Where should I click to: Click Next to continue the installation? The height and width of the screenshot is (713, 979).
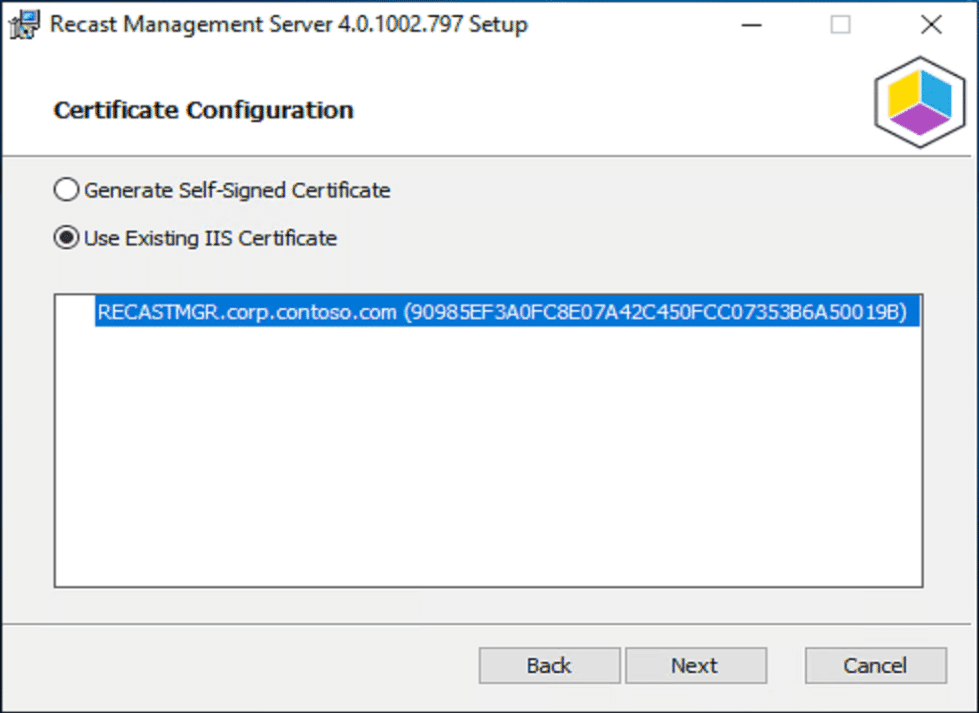pyautogui.click(x=696, y=666)
